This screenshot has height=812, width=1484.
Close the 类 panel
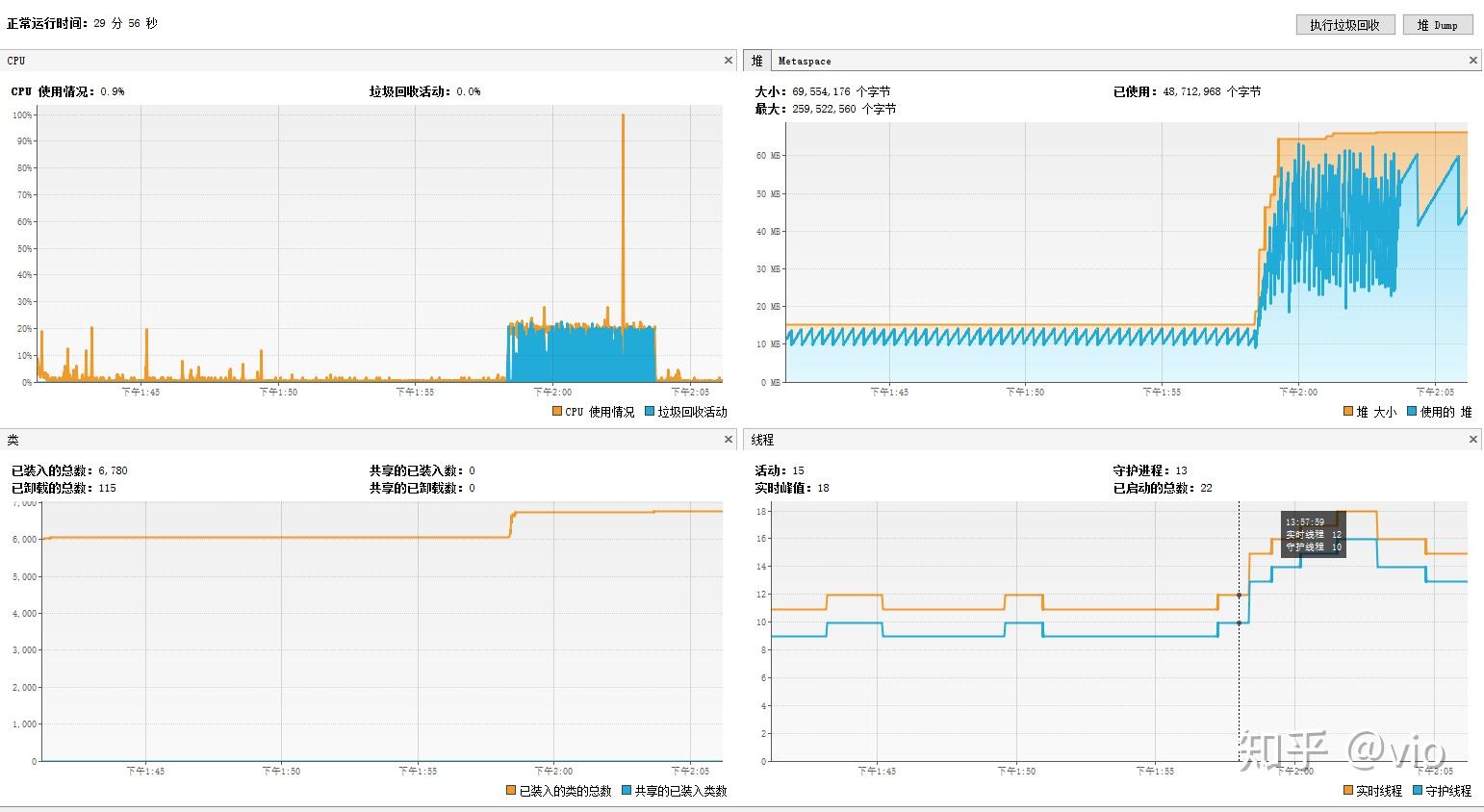tap(729, 439)
